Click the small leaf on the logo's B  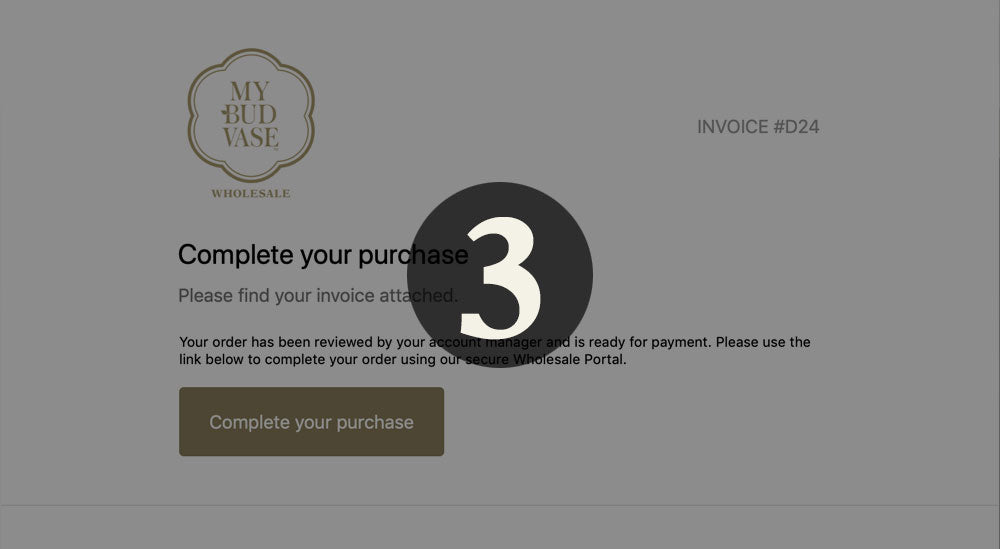224,113
